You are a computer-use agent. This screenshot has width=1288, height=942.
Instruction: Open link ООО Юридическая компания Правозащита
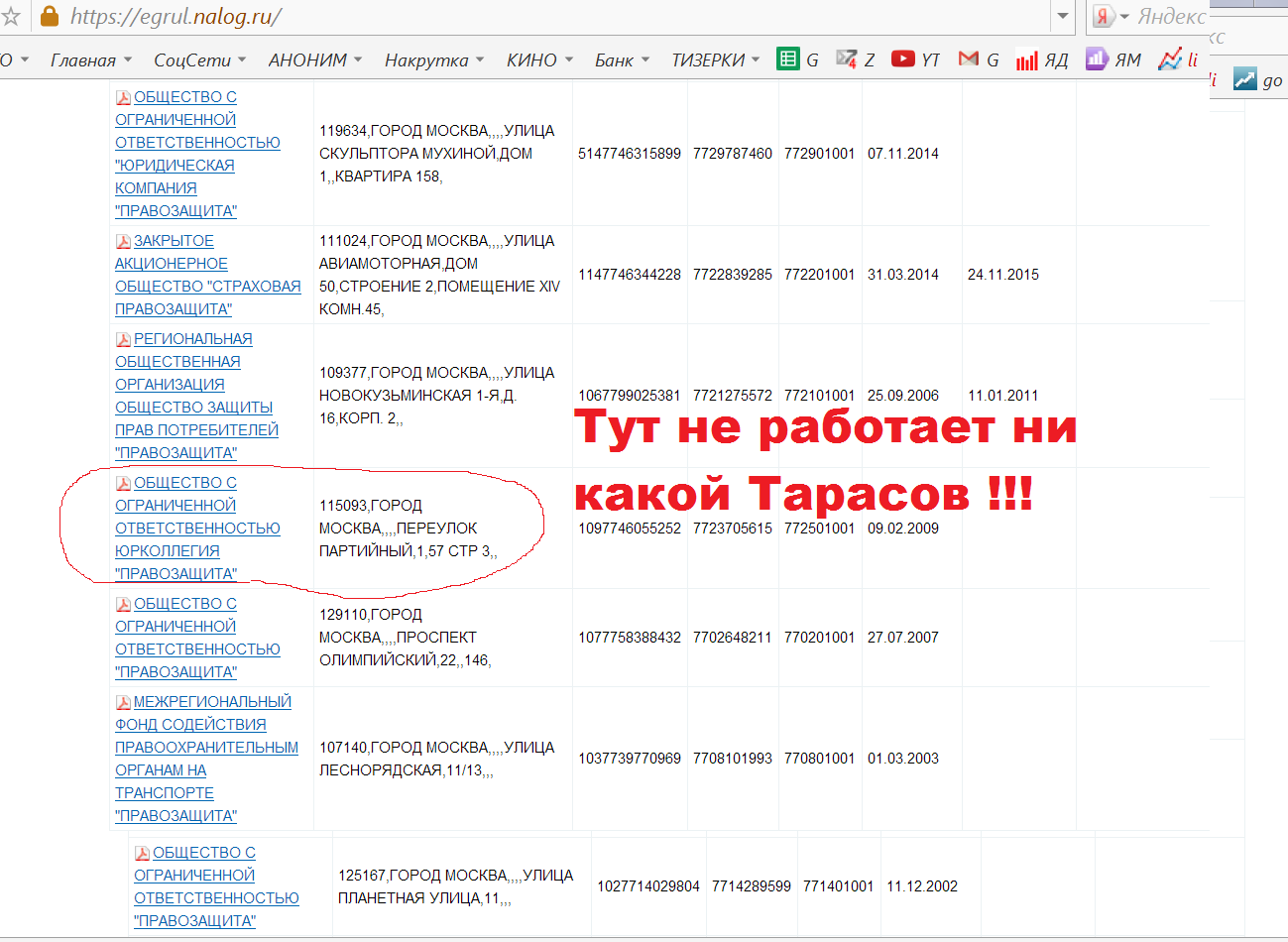coord(197,154)
